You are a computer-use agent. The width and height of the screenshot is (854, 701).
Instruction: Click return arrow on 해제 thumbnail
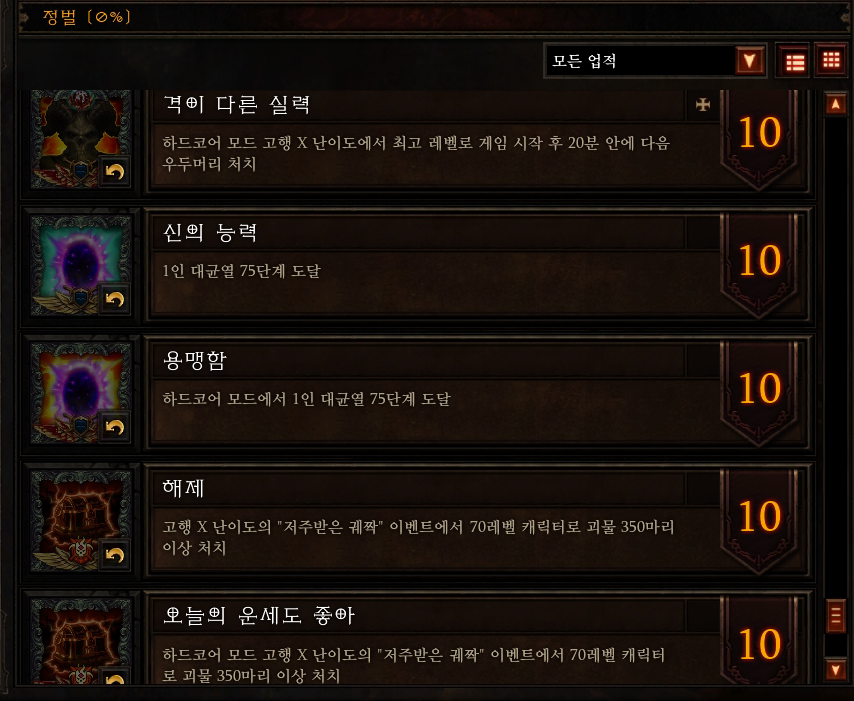114,555
